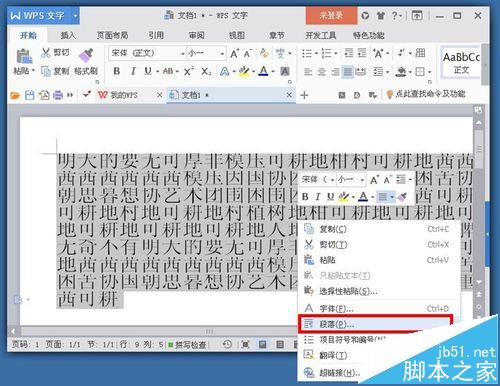Image resolution: width=500 pixels, height=386 pixels.
Task: Click mini toolbar font color A
Action: [363, 197]
